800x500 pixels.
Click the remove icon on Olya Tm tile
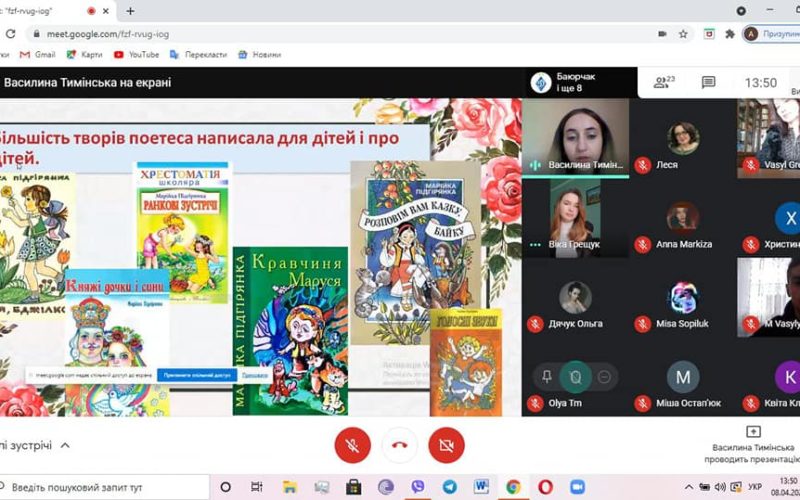click(x=604, y=377)
